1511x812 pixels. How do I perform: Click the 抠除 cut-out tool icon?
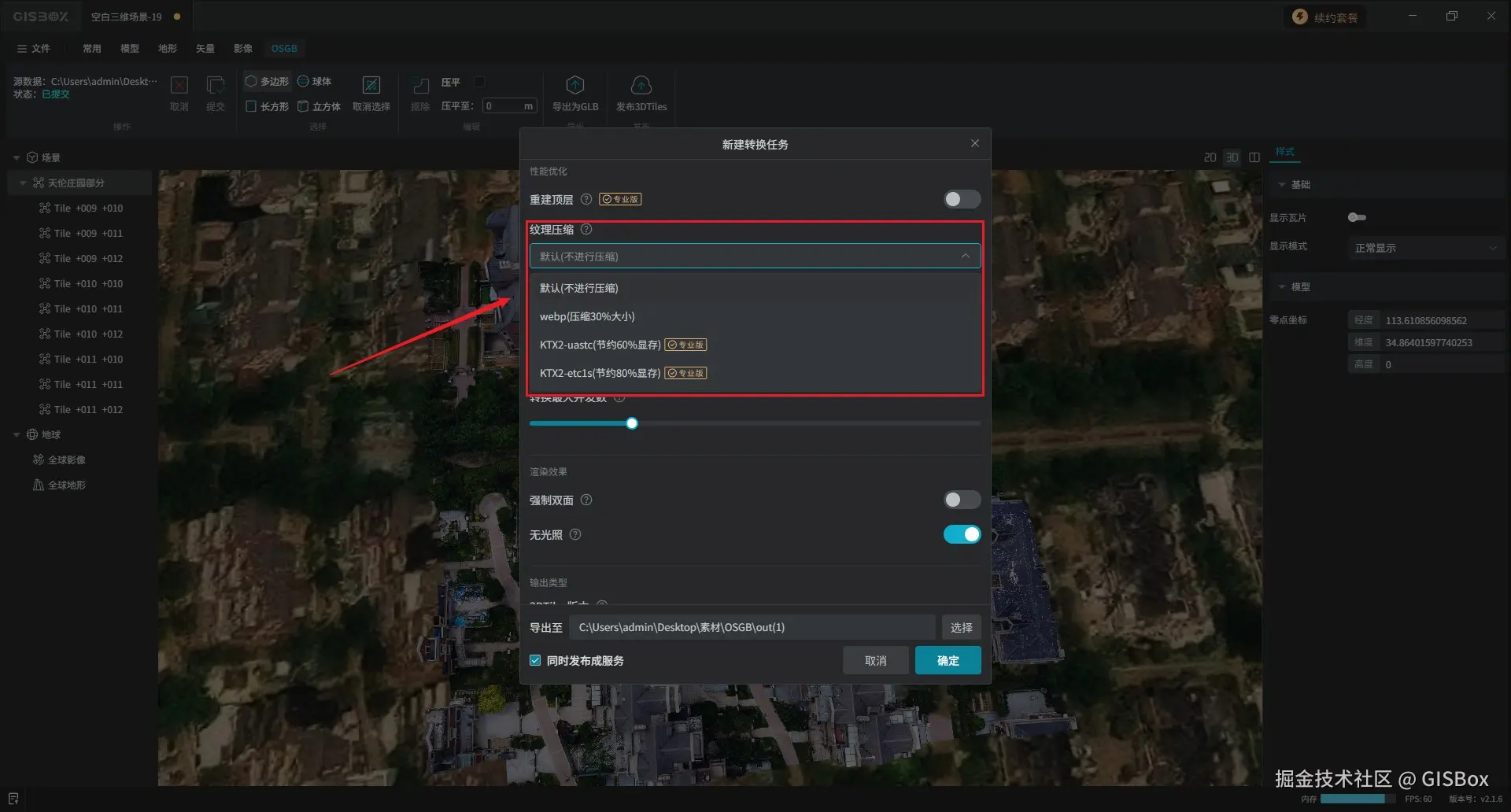point(421,85)
